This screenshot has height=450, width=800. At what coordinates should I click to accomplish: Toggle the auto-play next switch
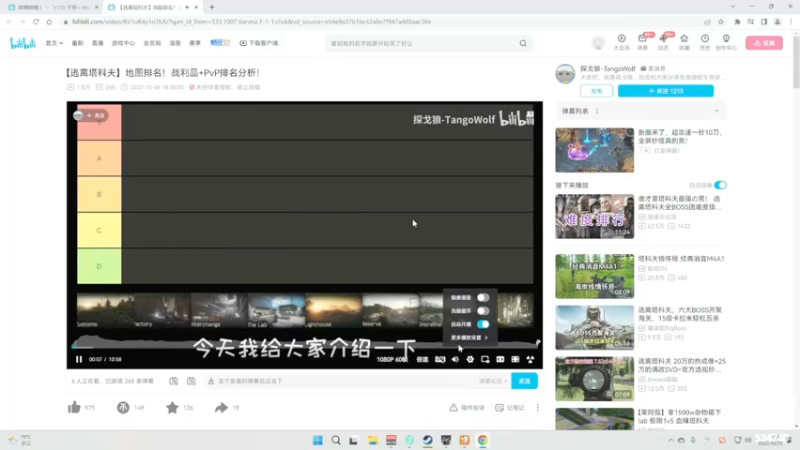pyautogui.click(x=720, y=185)
